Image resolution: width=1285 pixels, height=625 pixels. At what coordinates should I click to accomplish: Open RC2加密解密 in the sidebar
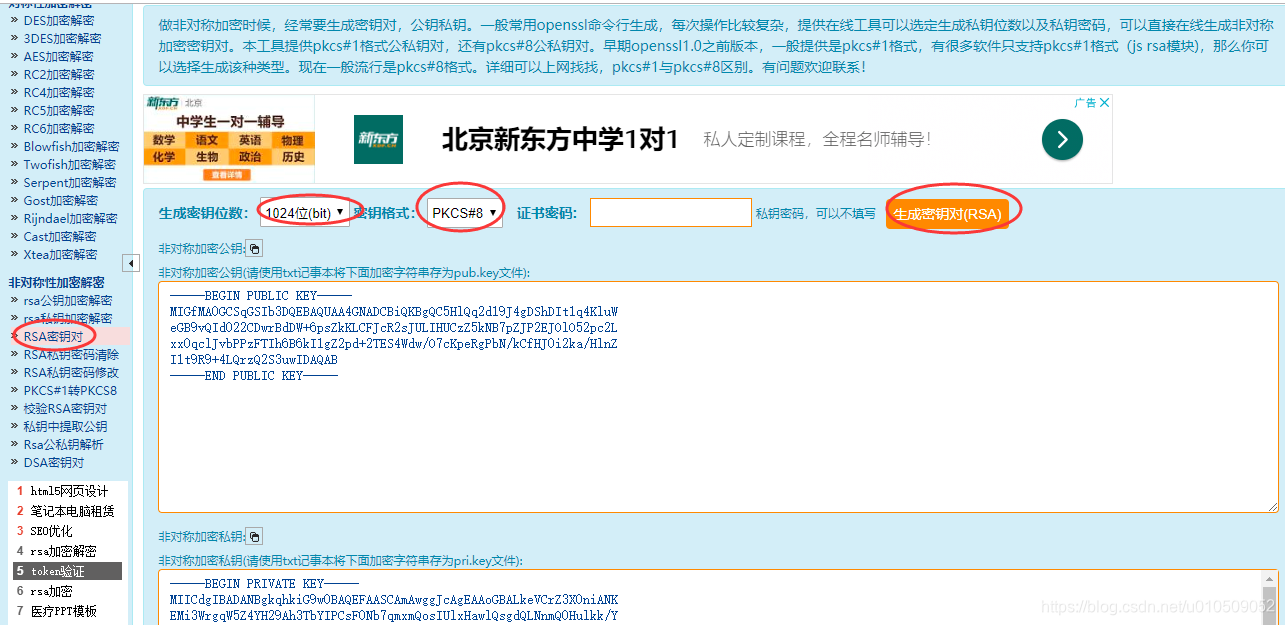pyautogui.click(x=59, y=74)
